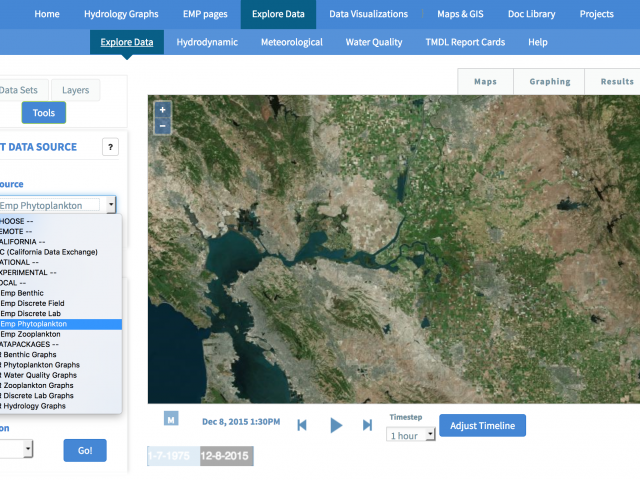Image resolution: width=640 pixels, height=480 pixels.
Task: Open the data source help question mark
Action: tap(110, 147)
